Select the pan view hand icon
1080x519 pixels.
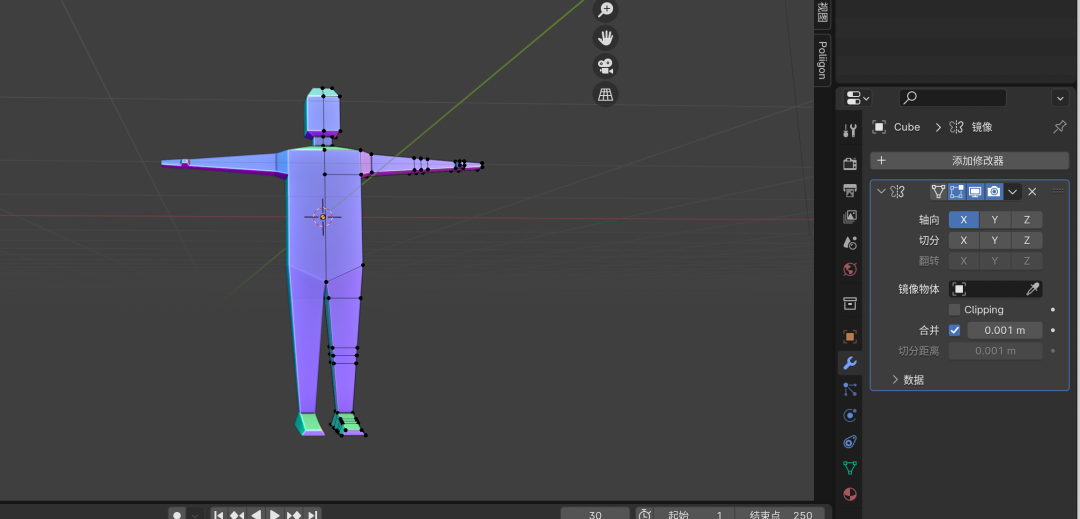click(605, 38)
